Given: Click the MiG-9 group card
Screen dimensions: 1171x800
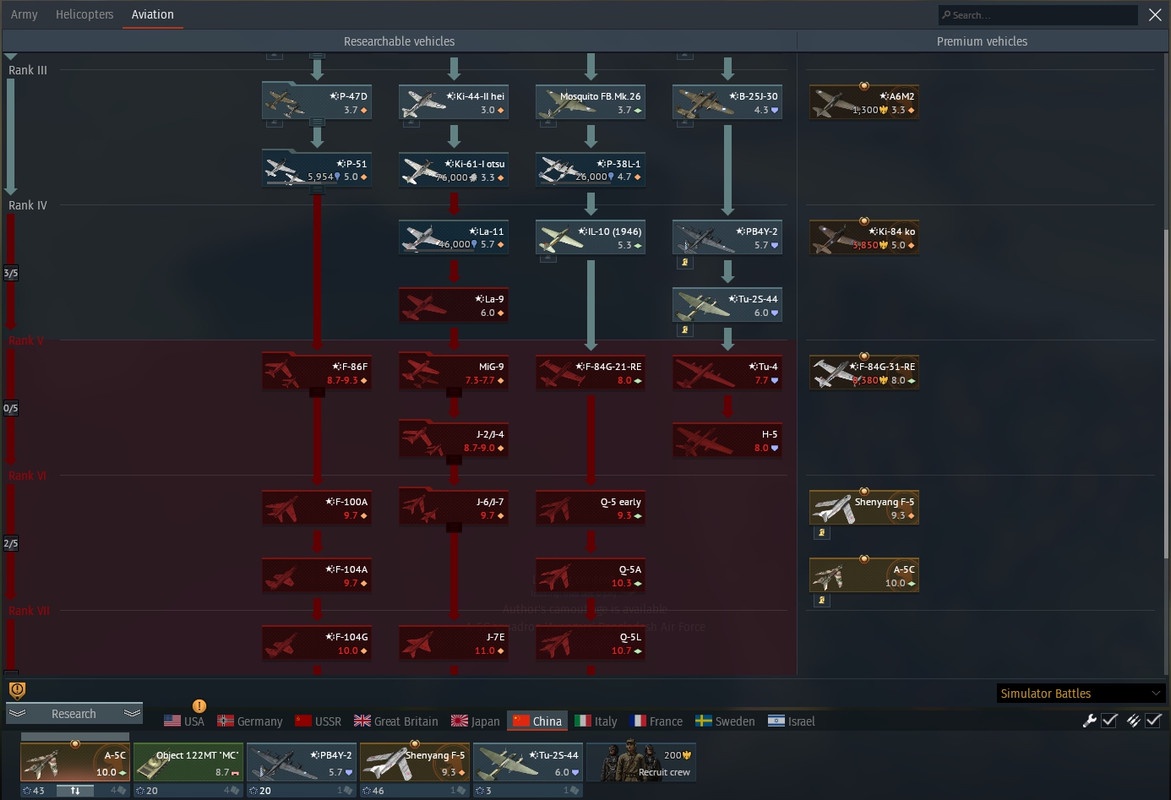Looking at the screenshot, I should tap(453, 373).
